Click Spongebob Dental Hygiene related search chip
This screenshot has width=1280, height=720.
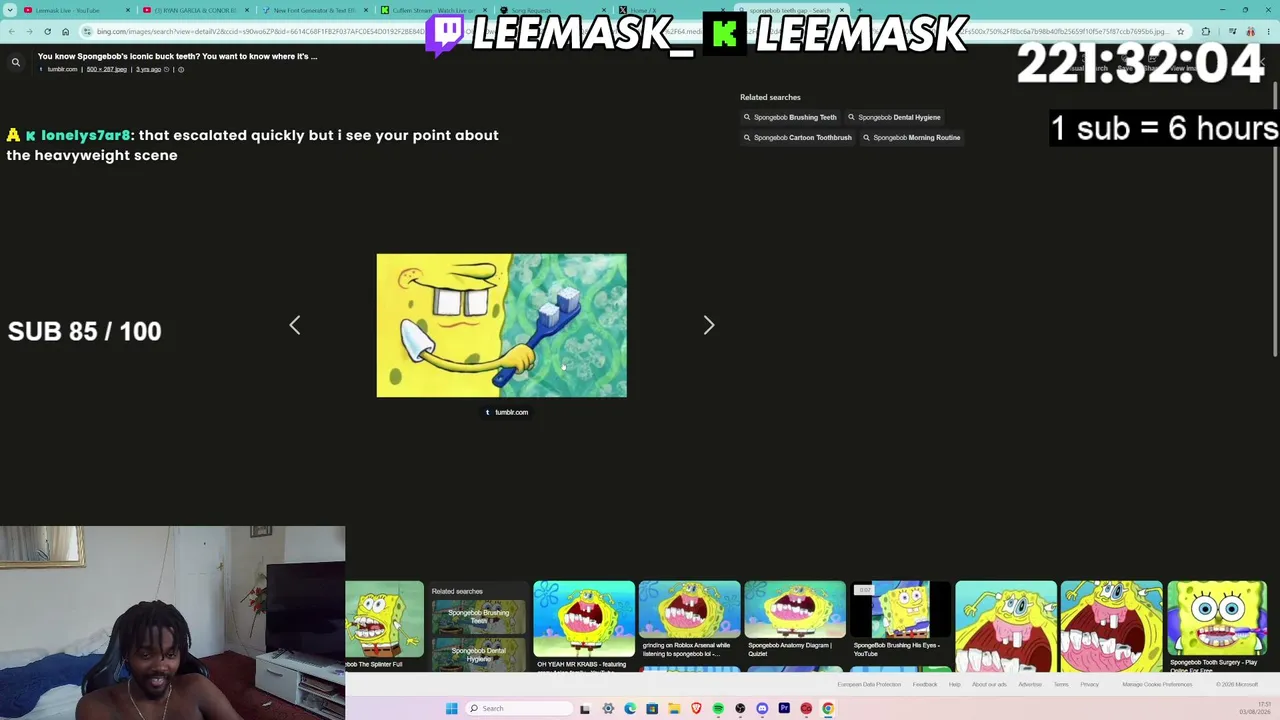[894, 117]
